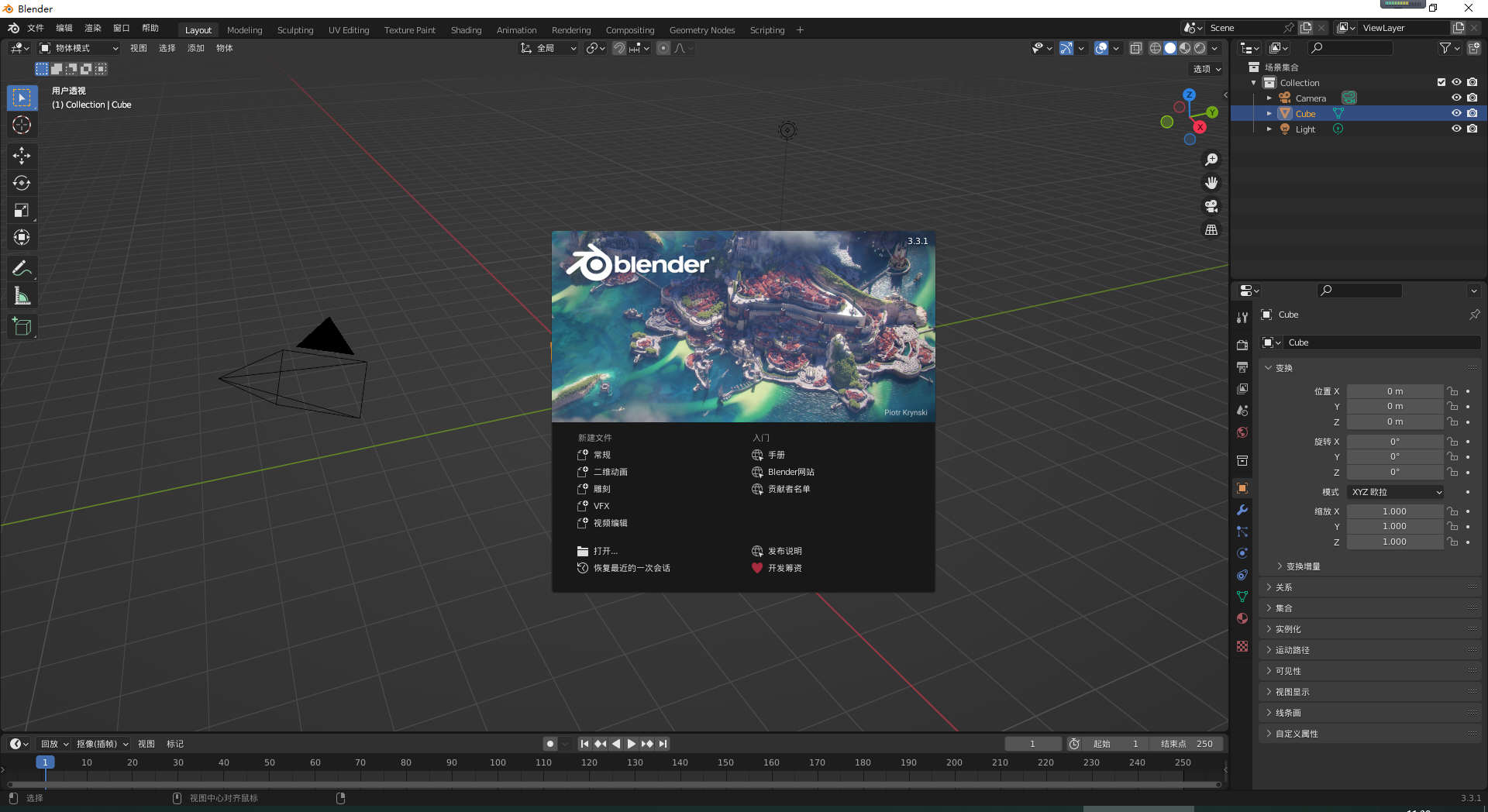Toggle X-Ray shading in the viewport header
The height and width of the screenshot is (812, 1488).
[1136, 48]
